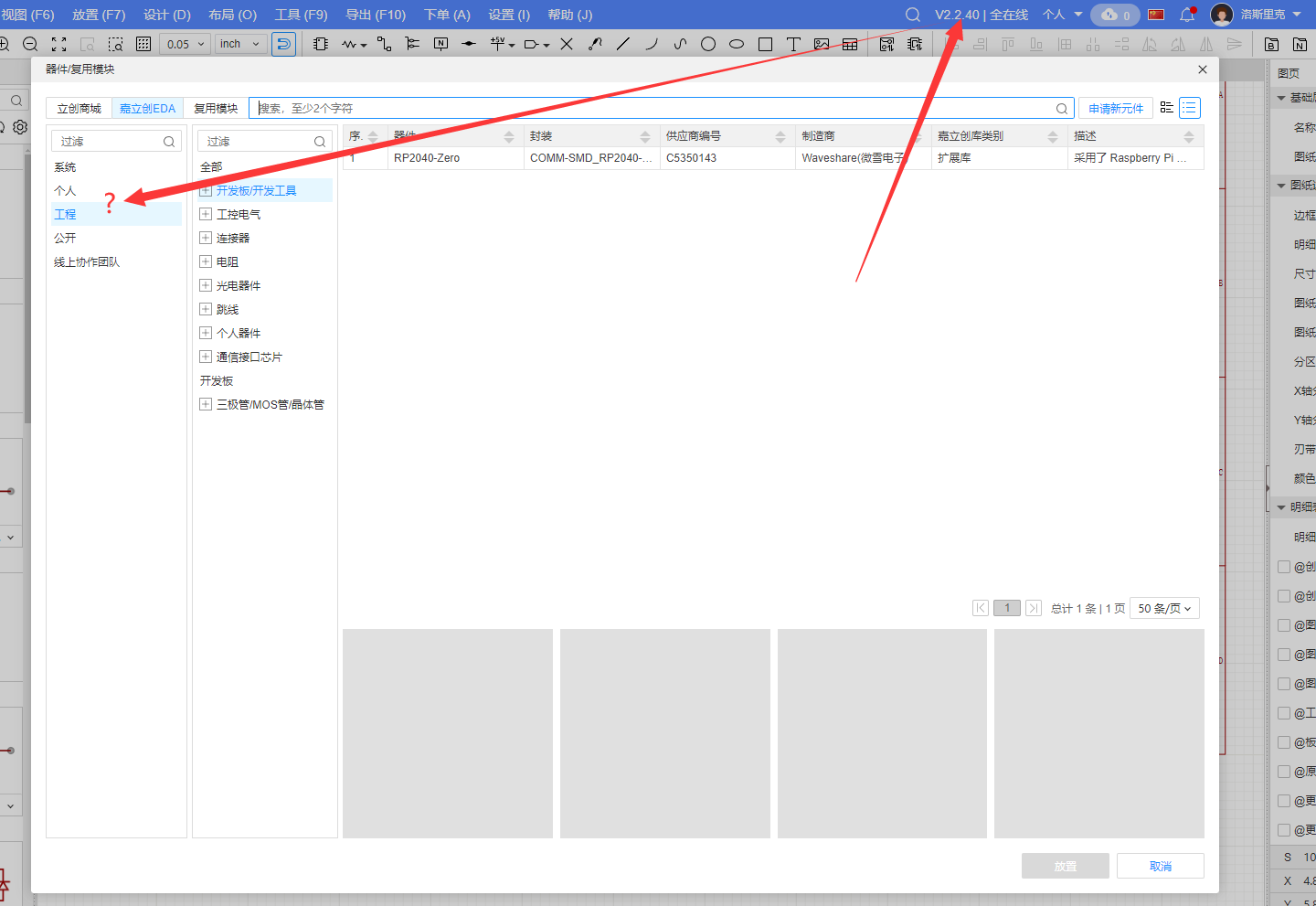Screen dimensions: 1316x906
Task: Open the 导出 (F10) menu
Action: [x=375, y=15]
